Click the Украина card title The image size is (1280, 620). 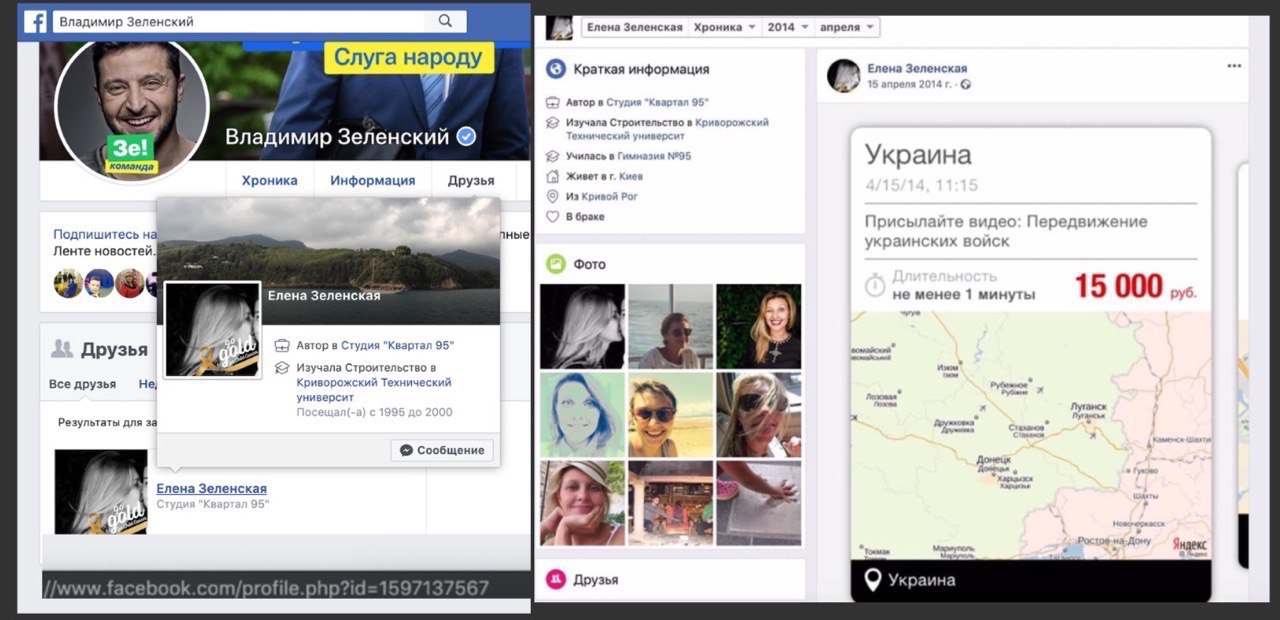point(918,155)
